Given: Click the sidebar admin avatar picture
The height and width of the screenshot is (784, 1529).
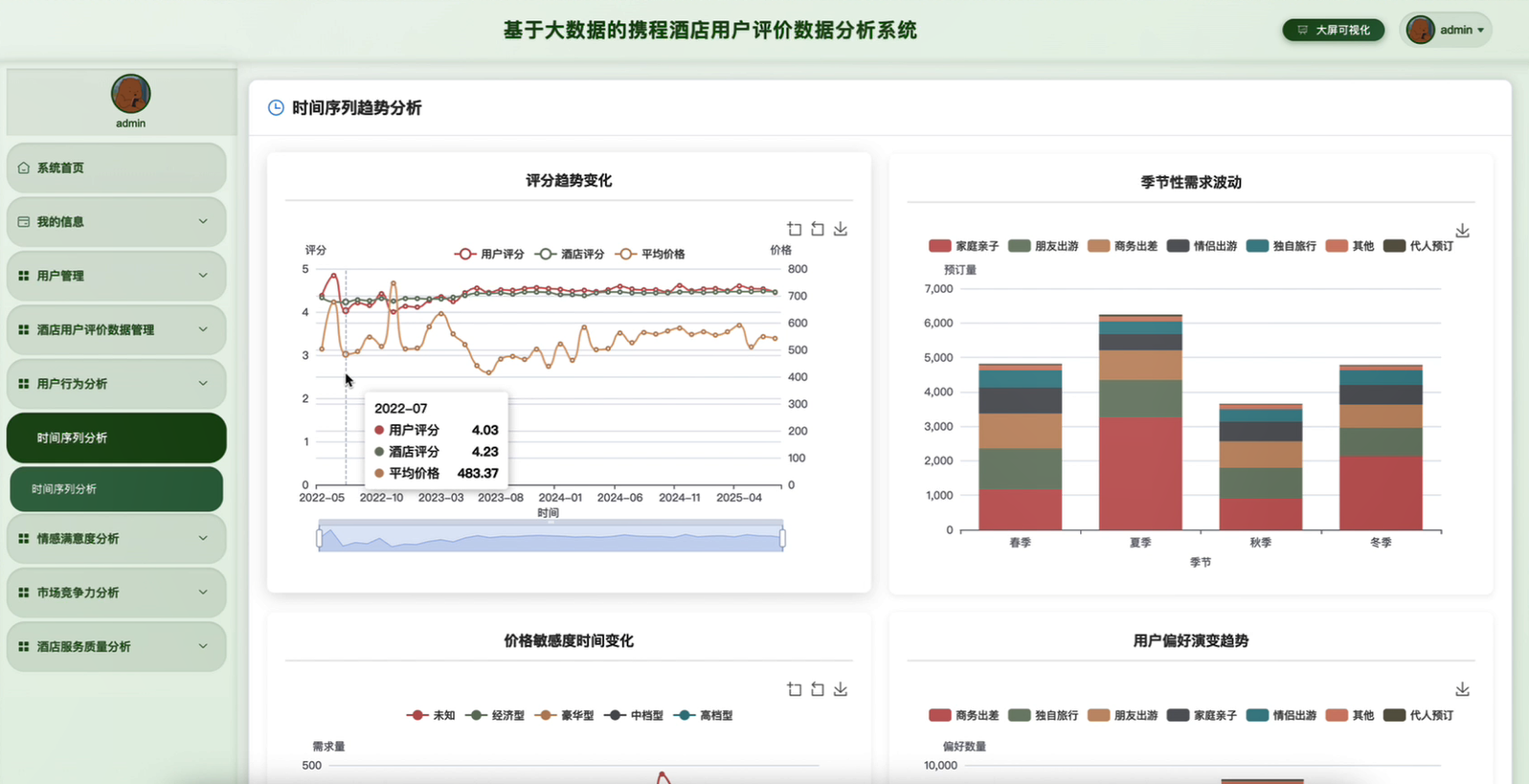Looking at the screenshot, I should (130, 94).
